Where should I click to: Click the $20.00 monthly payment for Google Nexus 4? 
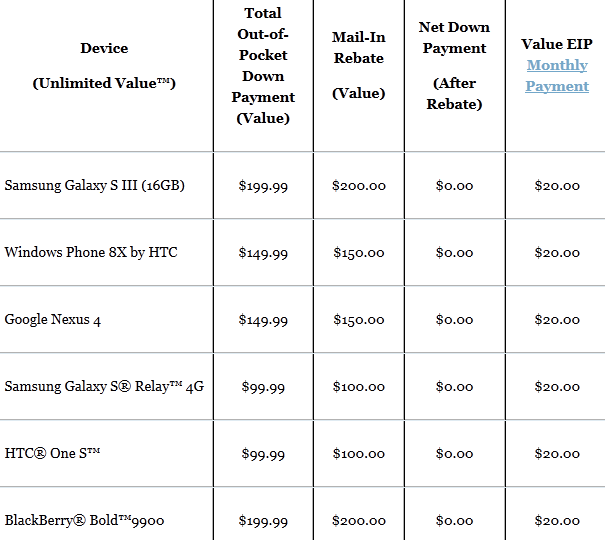557,320
